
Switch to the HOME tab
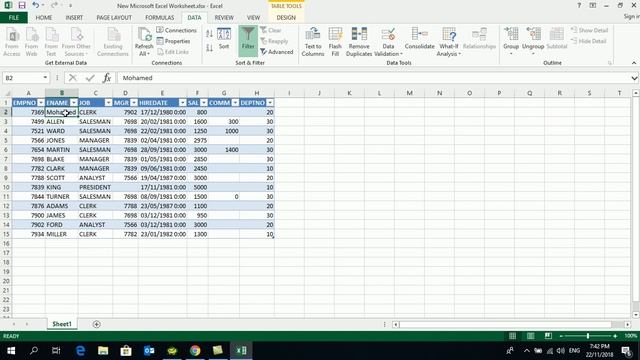pyautogui.click(x=44, y=18)
